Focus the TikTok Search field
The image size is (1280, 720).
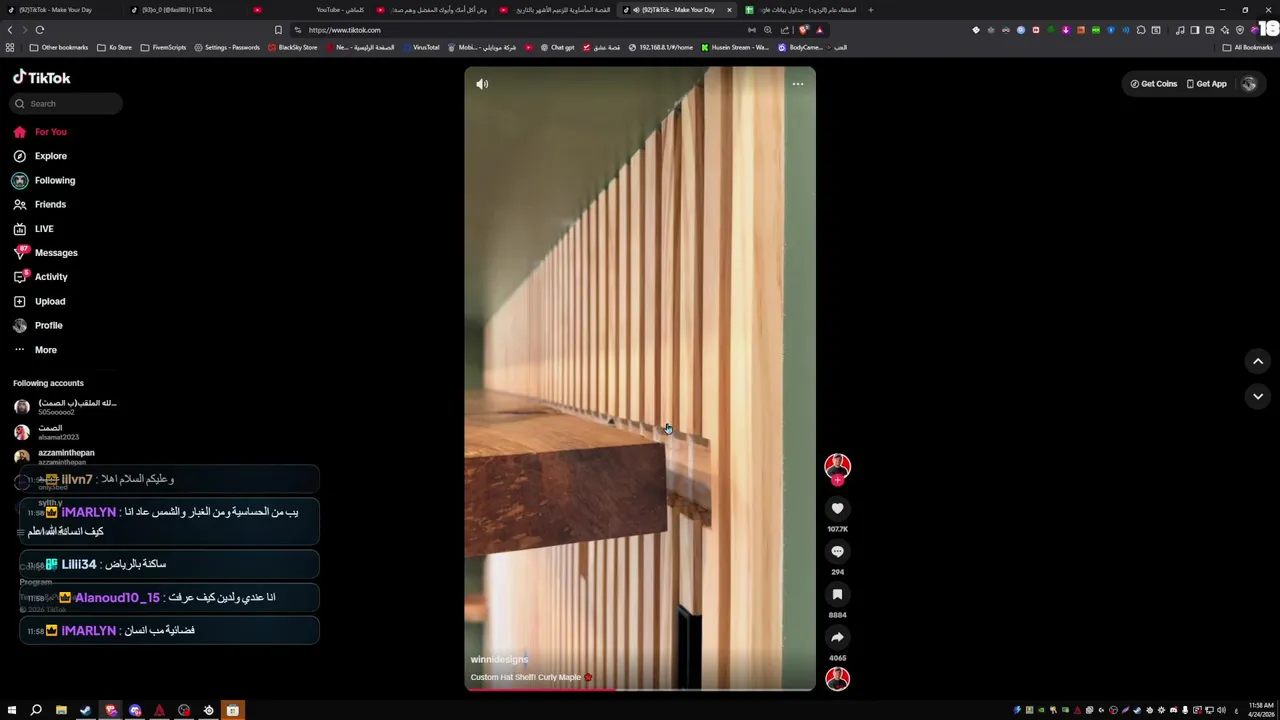tap(66, 104)
